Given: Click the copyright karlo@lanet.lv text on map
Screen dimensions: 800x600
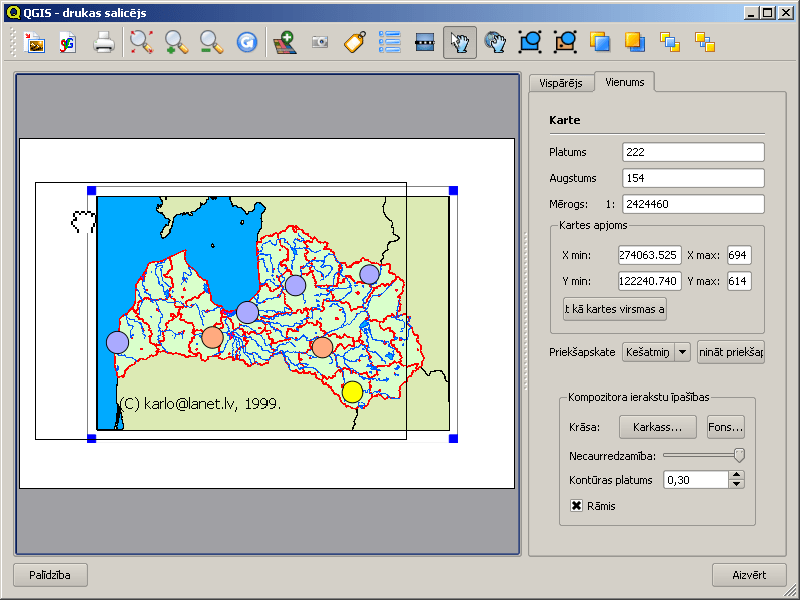Looking at the screenshot, I should click(x=200, y=404).
